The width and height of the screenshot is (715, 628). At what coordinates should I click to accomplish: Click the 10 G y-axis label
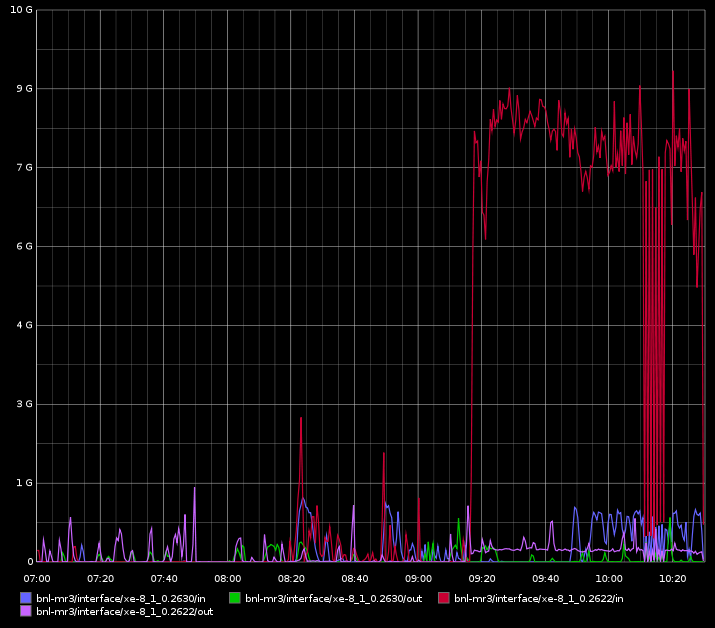(x=22, y=10)
